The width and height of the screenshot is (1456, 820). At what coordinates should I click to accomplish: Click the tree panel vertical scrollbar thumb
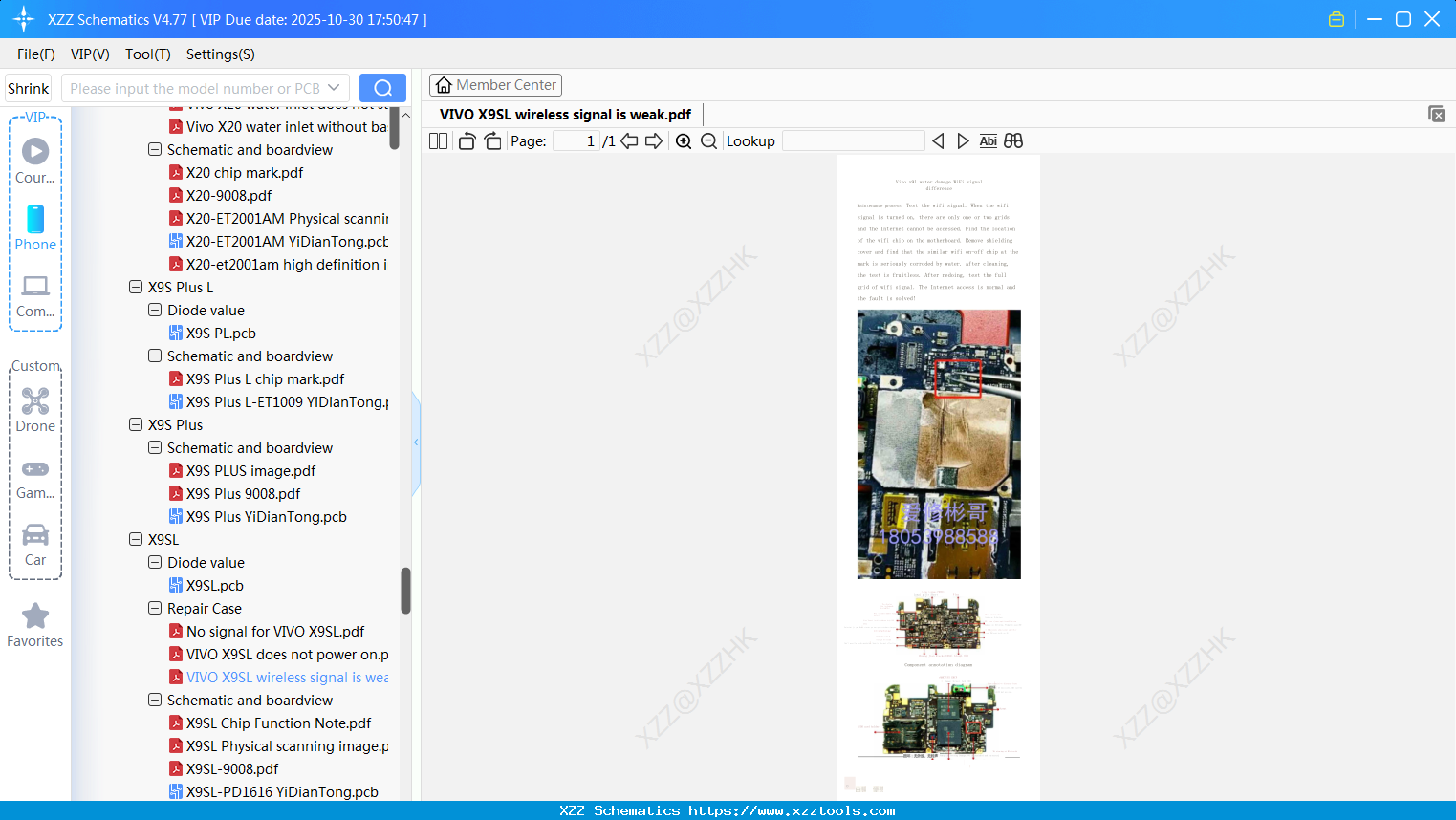(405, 591)
